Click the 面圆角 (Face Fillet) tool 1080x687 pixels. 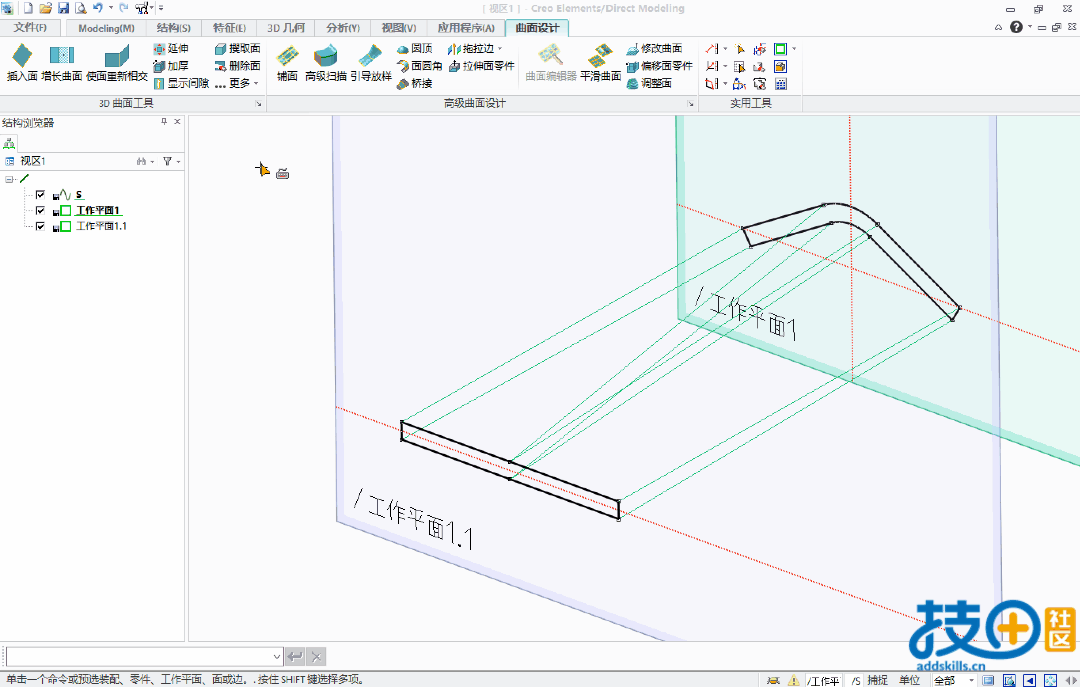pyautogui.click(x=419, y=65)
